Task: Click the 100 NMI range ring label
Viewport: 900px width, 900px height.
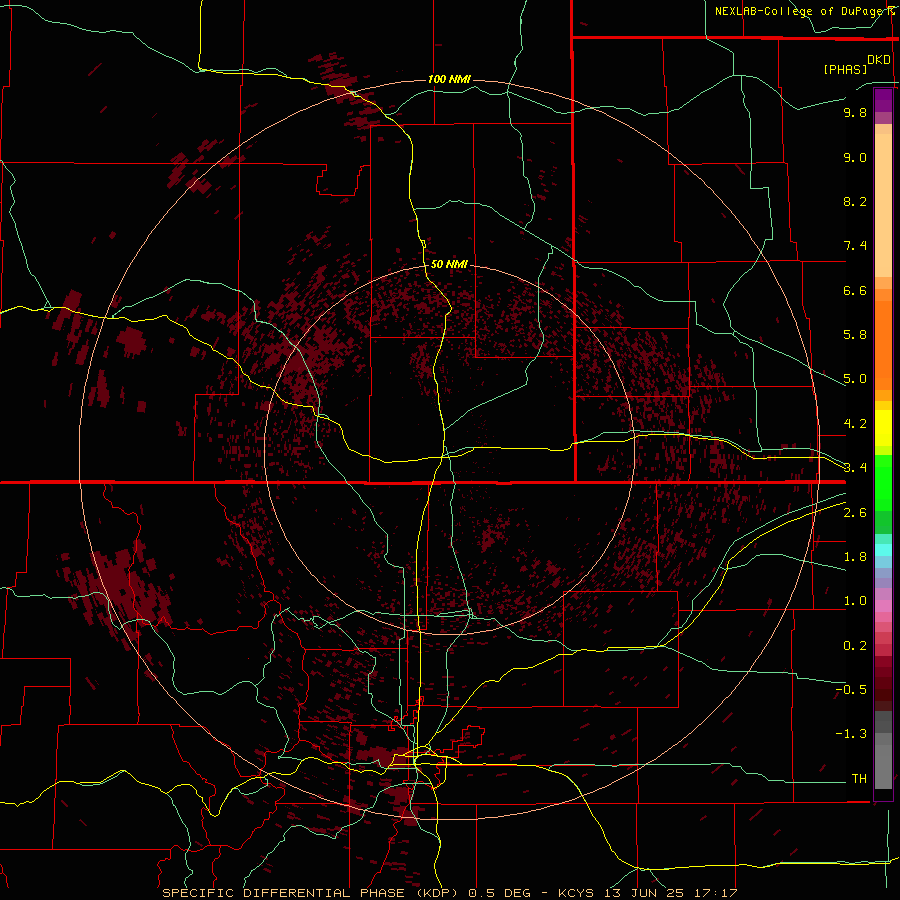Action: tap(449, 79)
